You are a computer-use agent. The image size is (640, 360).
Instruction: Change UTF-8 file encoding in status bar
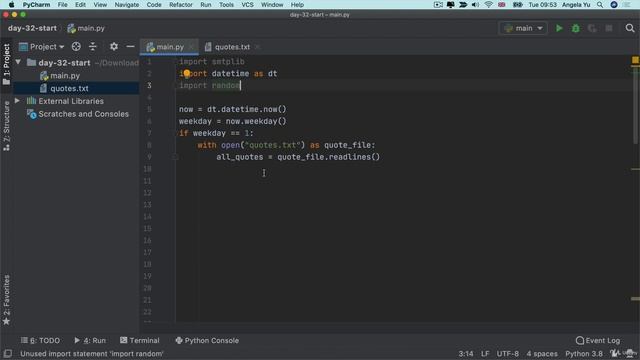pos(507,353)
